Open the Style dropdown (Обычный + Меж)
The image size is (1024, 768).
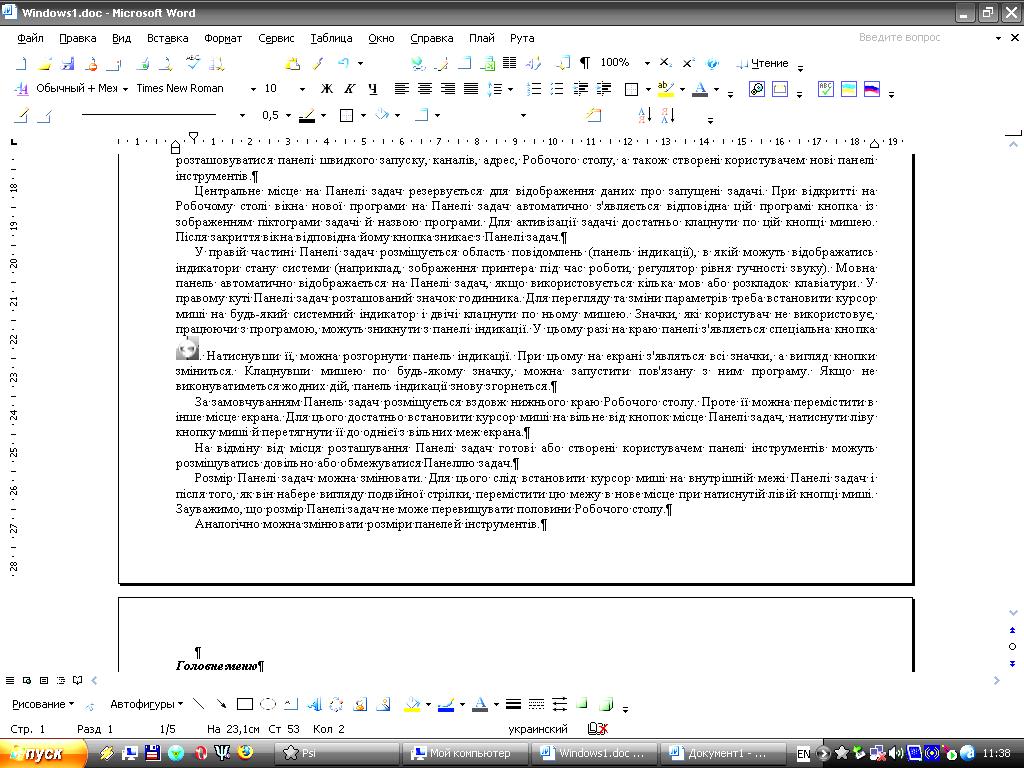tap(125, 89)
